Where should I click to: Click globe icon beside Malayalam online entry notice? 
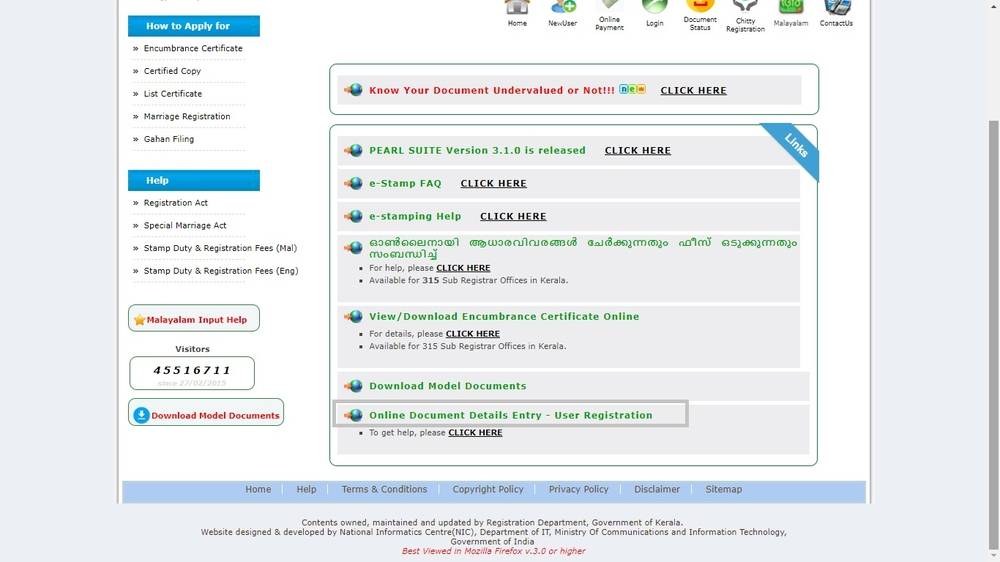[353, 248]
